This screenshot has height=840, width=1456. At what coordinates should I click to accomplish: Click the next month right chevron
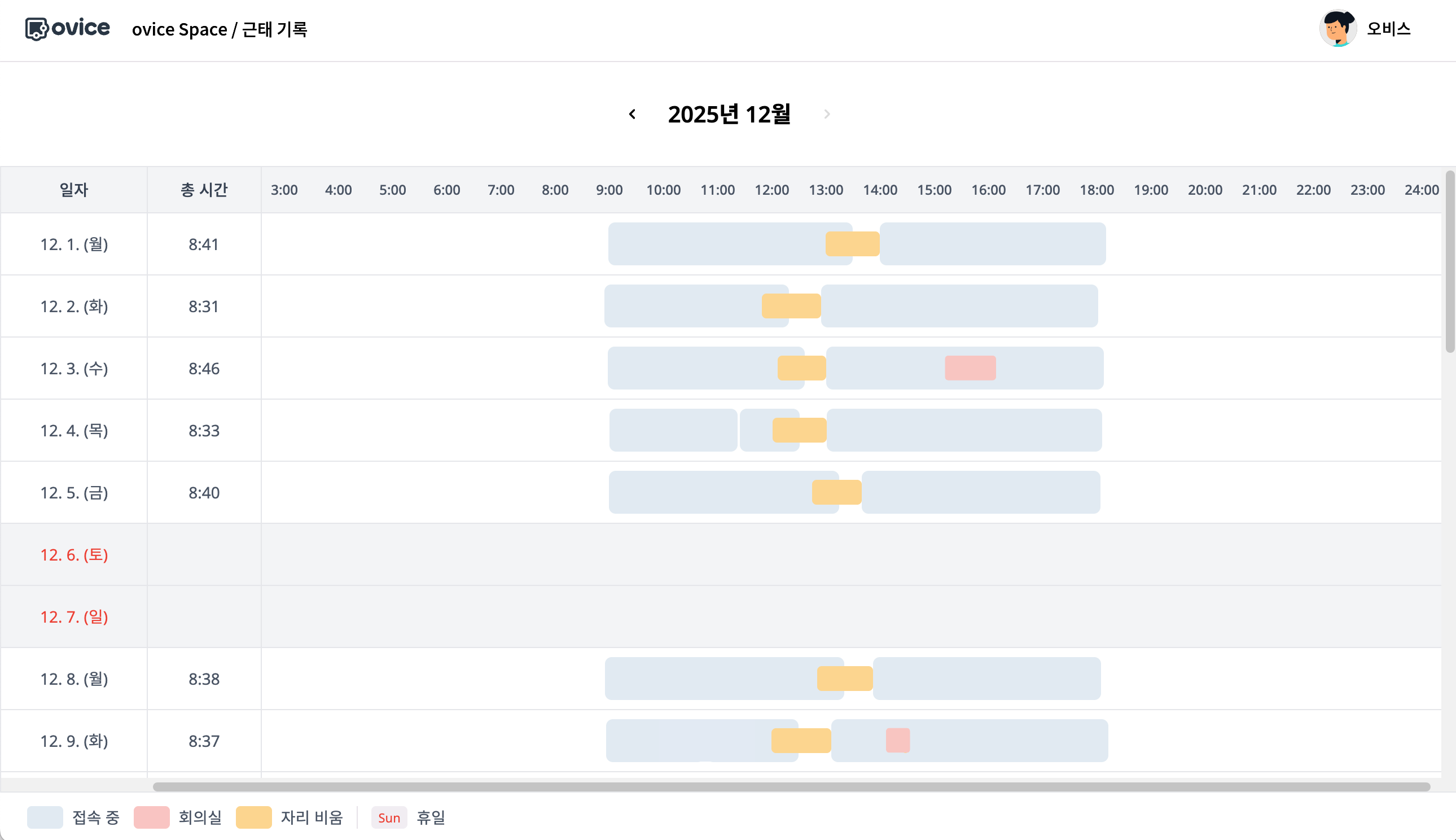tap(827, 114)
